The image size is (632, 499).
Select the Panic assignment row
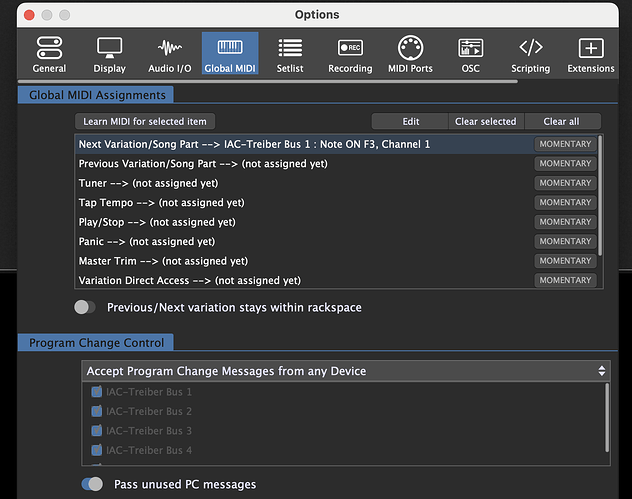[x=300, y=241]
